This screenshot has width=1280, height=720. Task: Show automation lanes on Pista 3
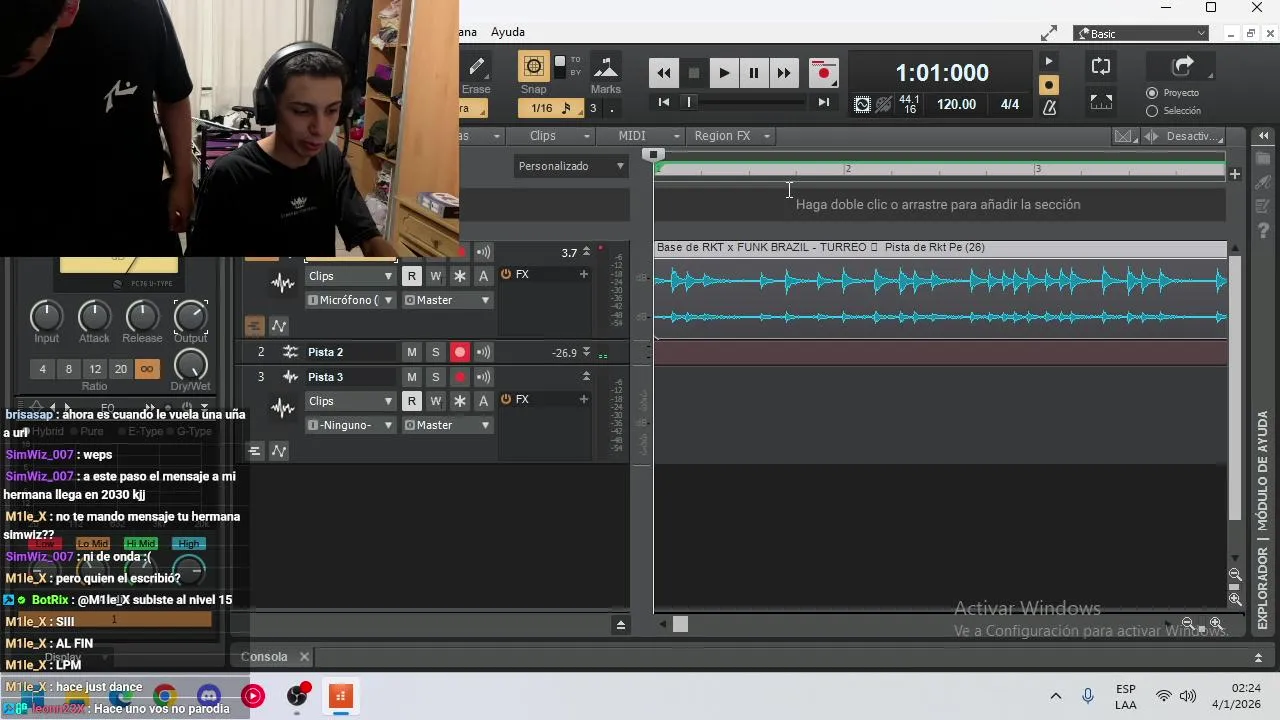[279, 451]
